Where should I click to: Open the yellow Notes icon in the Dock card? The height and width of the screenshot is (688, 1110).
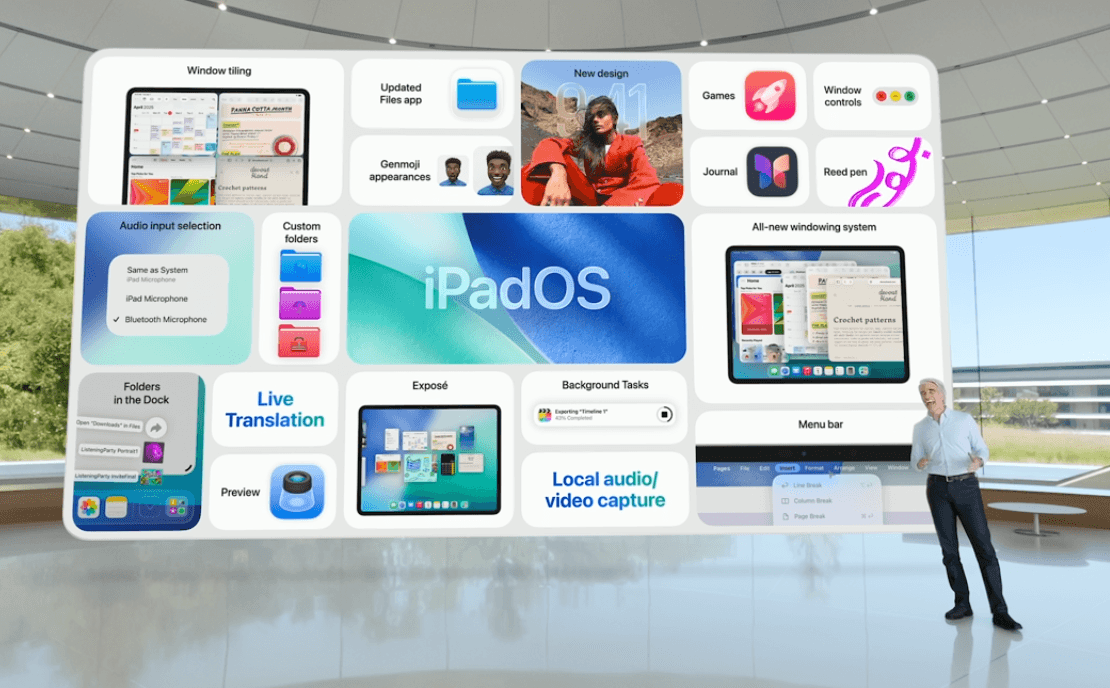tap(116, 507)
